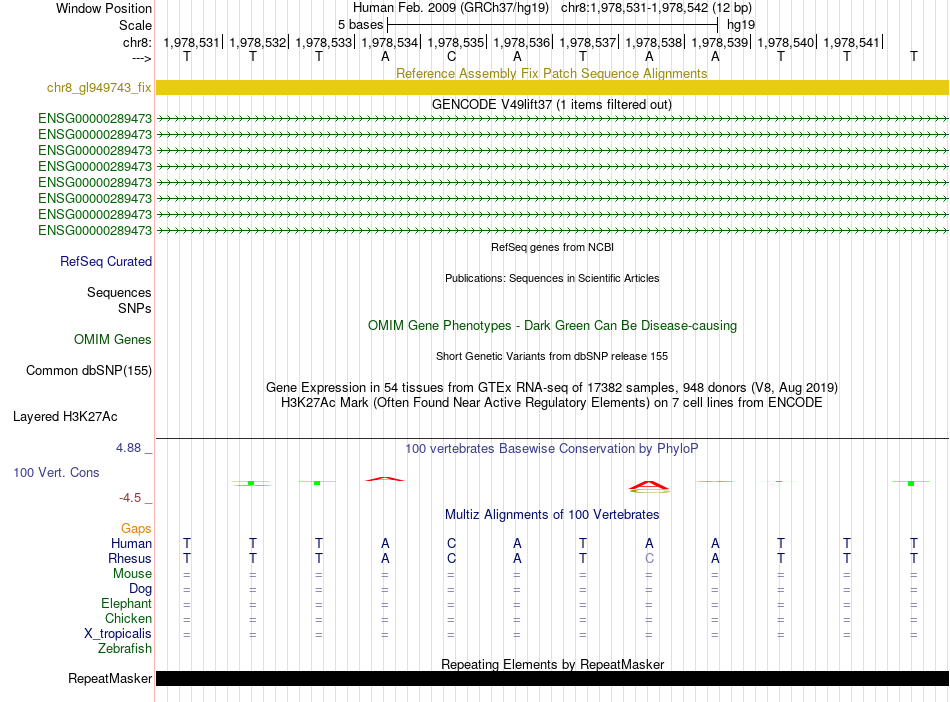Click Short Genetic Variants from dbSNP title
The height and width of the screenshot is (702, 950).
tap(551, 356)
